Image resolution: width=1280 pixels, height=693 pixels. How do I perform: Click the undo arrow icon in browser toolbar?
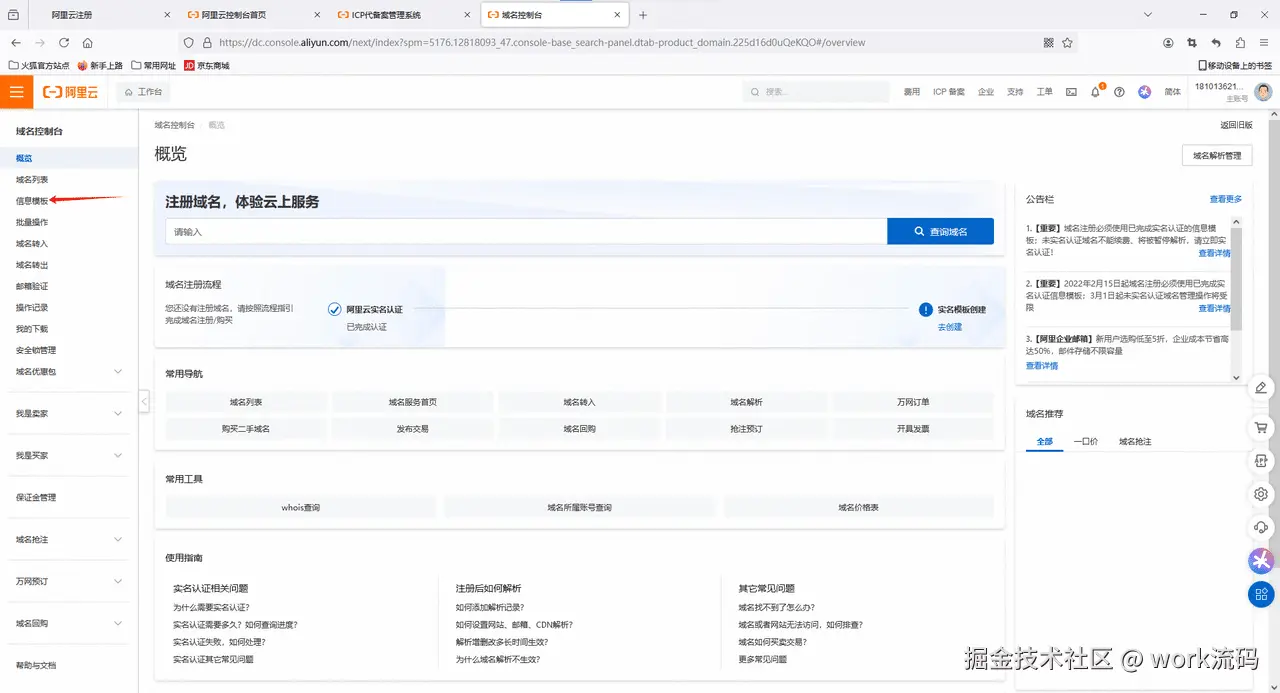1216,43
